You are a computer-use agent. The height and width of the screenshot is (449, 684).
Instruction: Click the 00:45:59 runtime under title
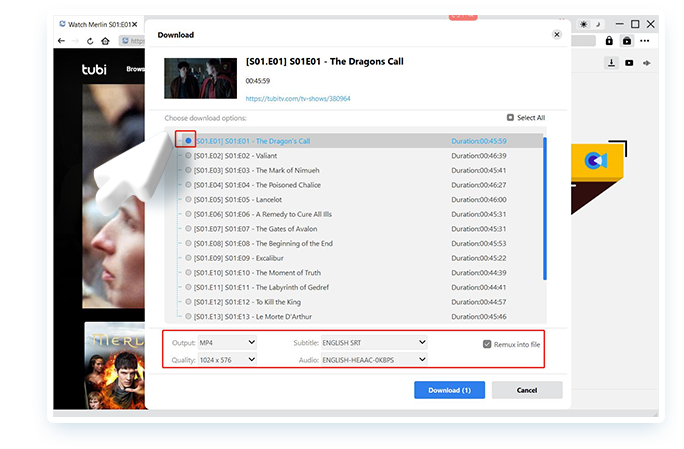point(257,81)
